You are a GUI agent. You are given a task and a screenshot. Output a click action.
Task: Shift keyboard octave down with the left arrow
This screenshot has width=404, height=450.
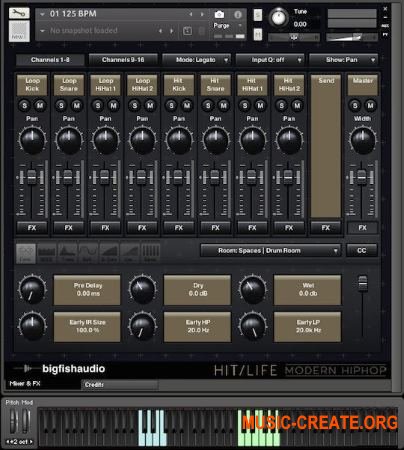(8, 442)
